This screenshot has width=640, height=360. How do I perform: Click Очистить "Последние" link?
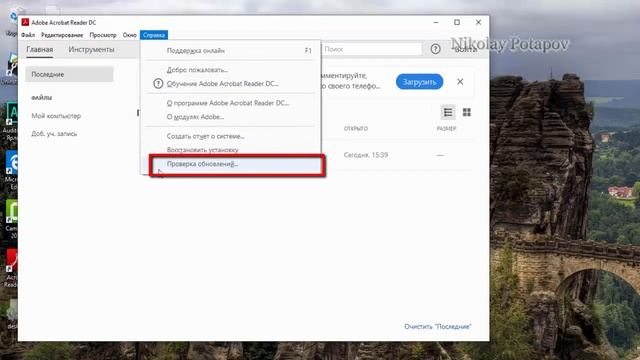(438, 327)
